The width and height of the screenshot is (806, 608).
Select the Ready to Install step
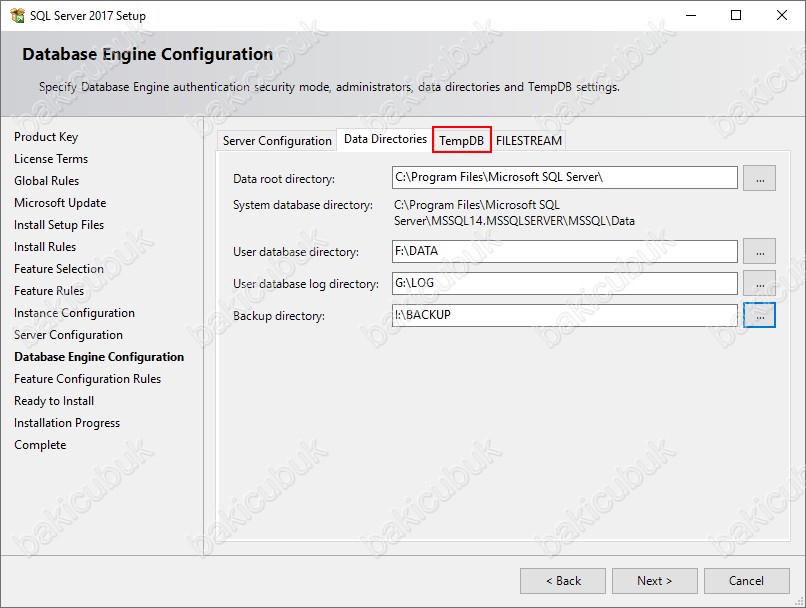(54, 401)
